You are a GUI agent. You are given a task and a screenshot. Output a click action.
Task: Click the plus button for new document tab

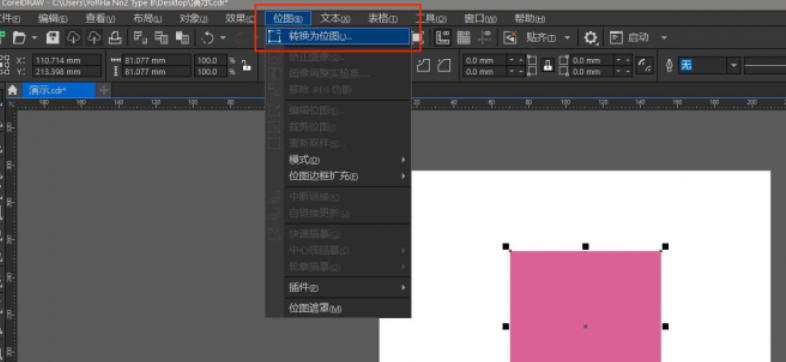104,90
